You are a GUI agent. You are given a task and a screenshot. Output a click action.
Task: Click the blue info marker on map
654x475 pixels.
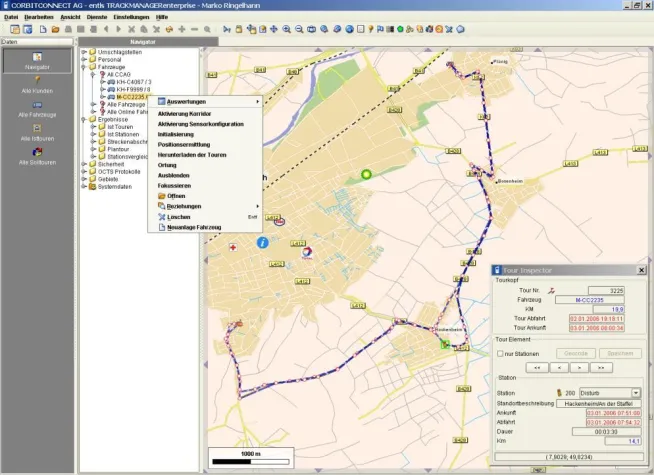[x=262, y=242]
